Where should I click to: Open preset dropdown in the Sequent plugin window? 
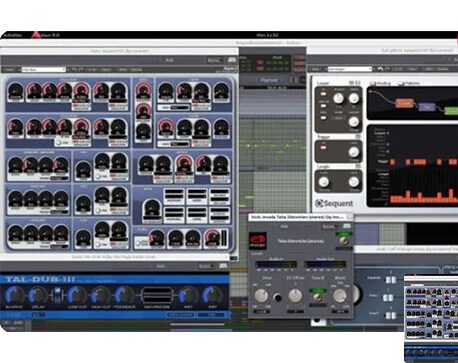(349, 69)
